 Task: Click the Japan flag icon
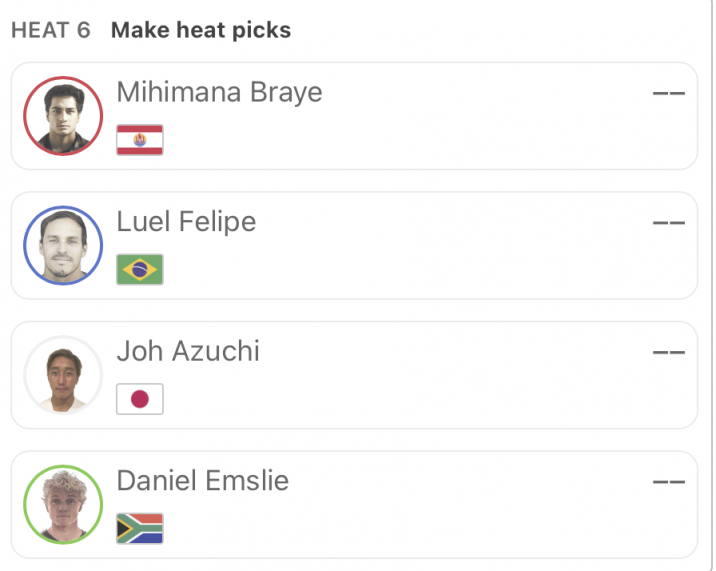click(x=140, y=399)
